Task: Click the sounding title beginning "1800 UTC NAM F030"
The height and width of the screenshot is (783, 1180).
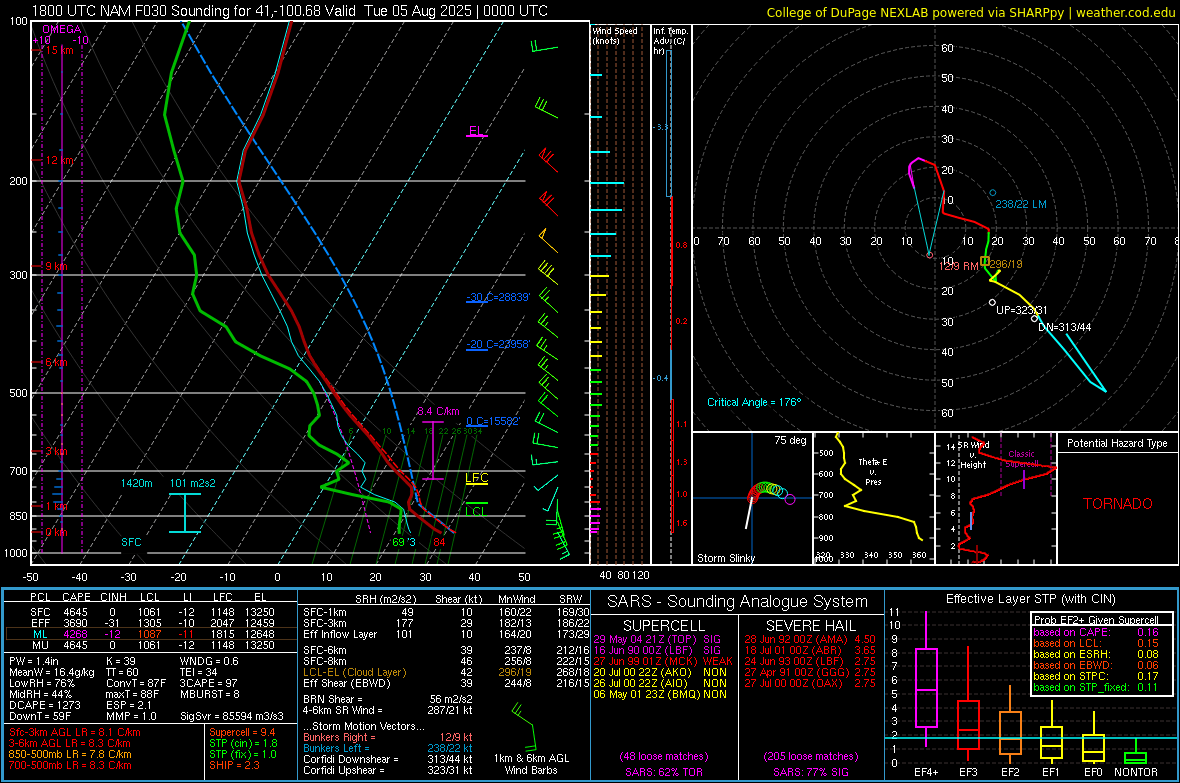Action: 290,11
